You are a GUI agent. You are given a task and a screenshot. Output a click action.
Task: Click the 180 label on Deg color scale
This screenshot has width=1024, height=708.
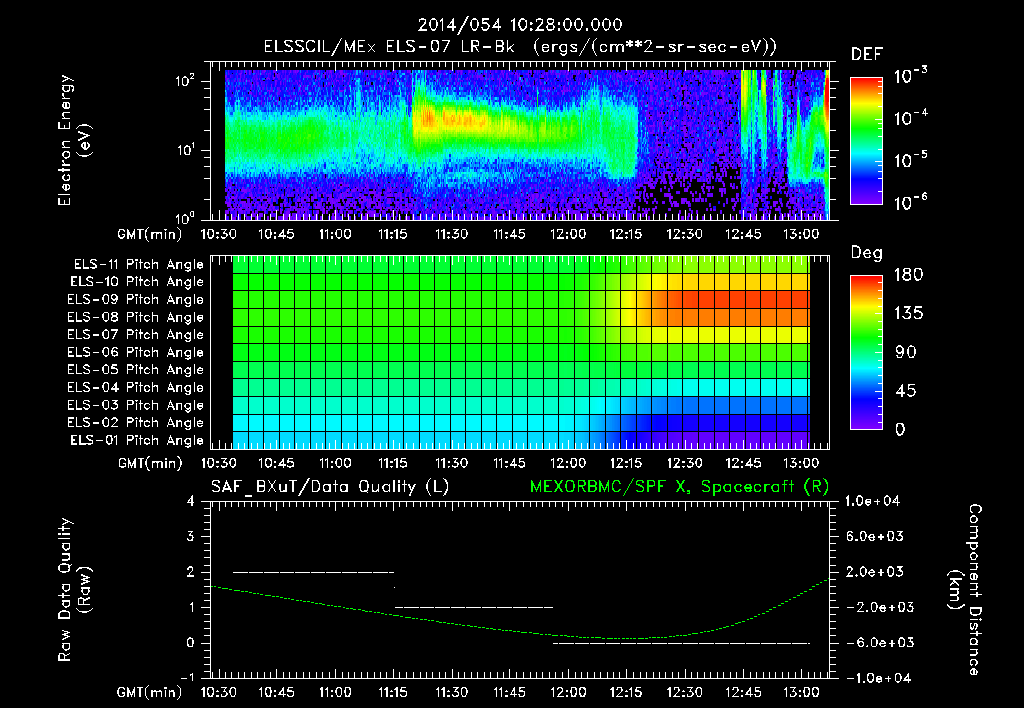click(x=908, y=275)
